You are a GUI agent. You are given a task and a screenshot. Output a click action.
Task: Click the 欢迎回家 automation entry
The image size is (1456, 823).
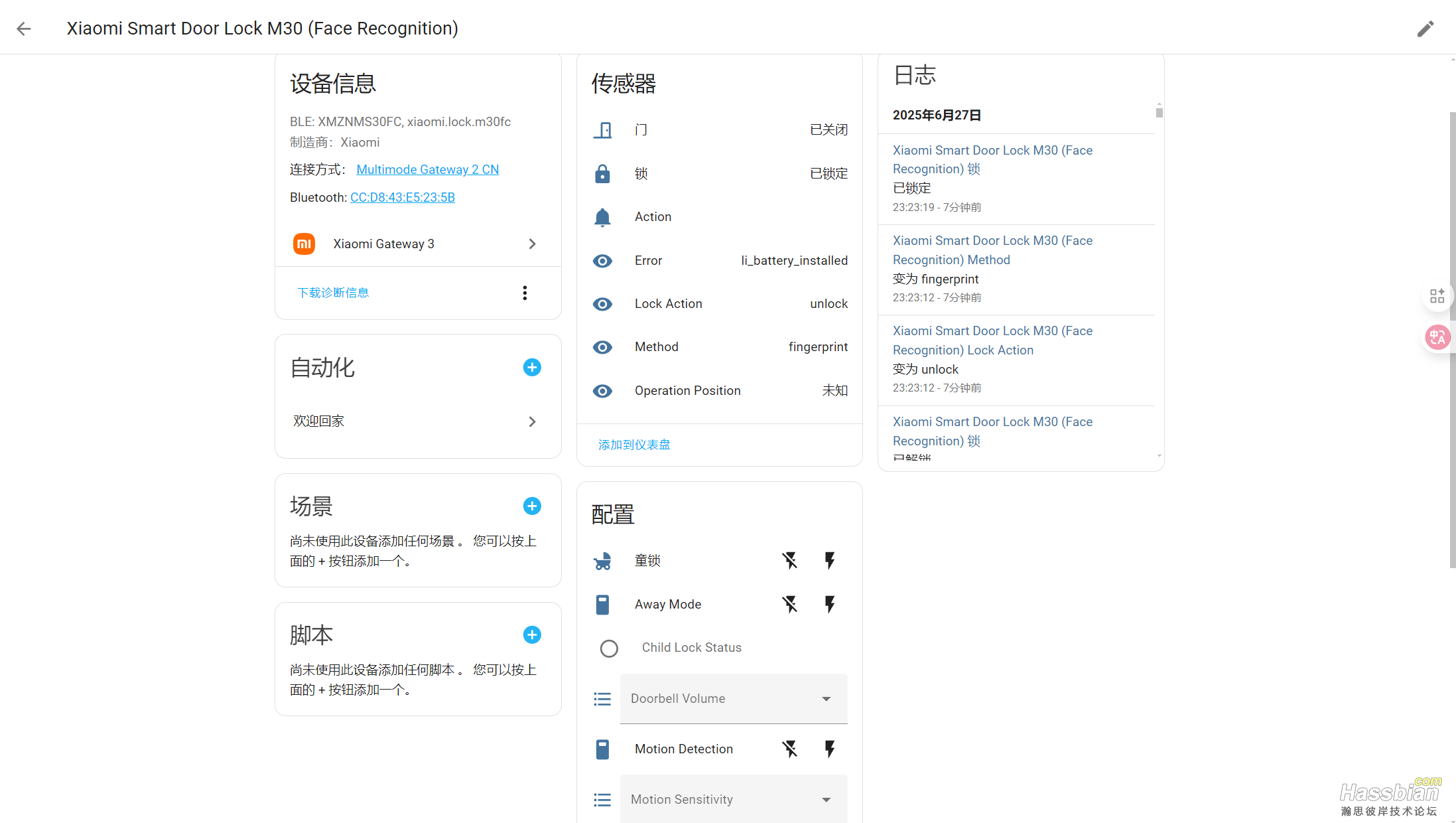(418, 421)
